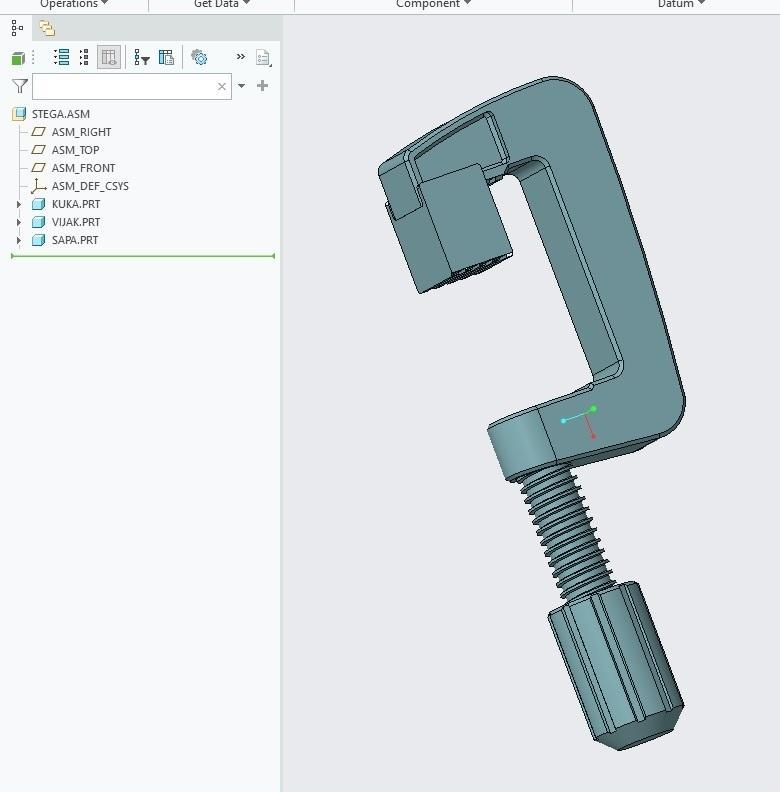
Task: Expand the VIJAK.PRT tree node
Action: 19,222
